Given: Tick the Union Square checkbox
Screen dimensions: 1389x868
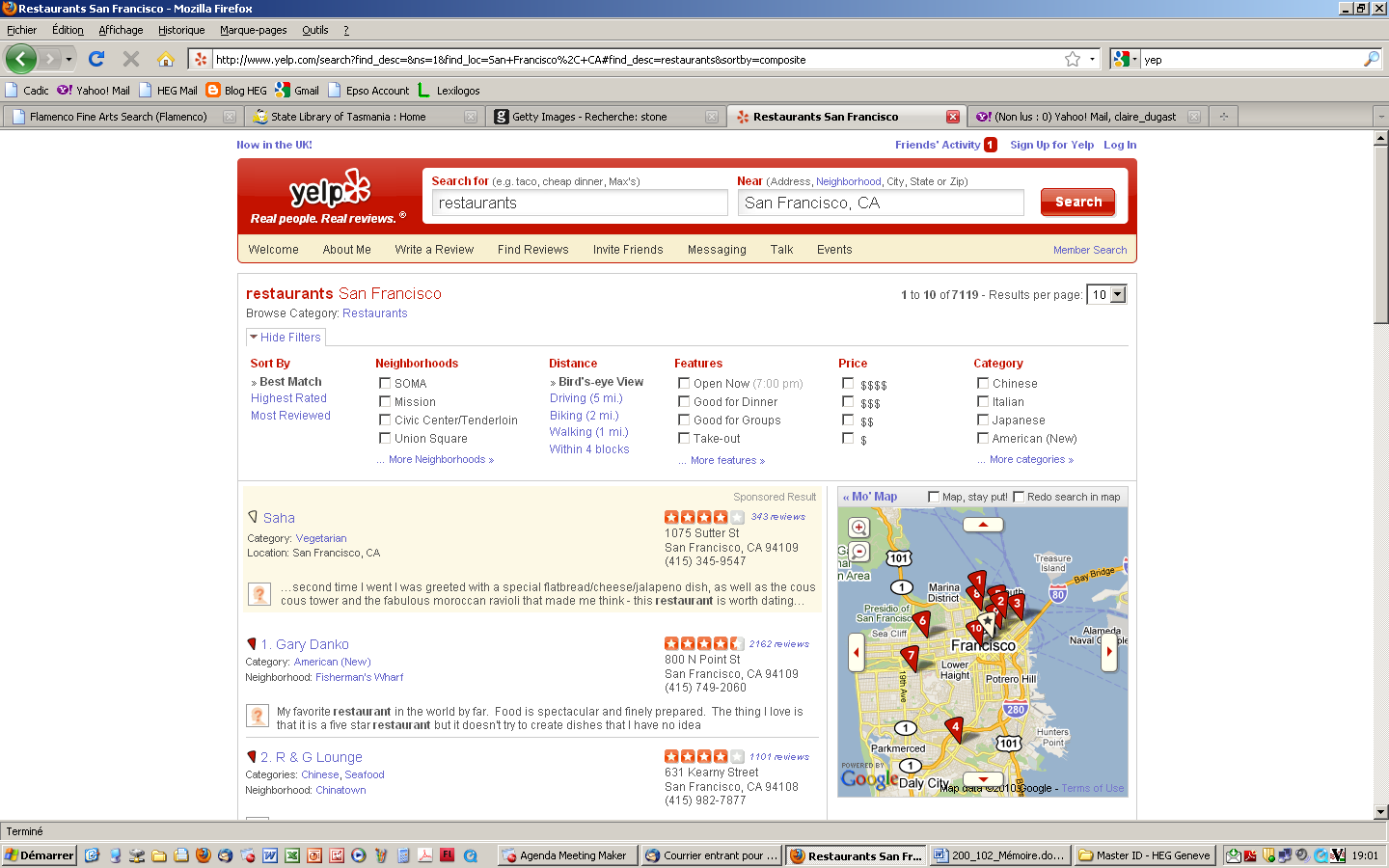Looking at the screenshot, I should click(x=385, y=438).
